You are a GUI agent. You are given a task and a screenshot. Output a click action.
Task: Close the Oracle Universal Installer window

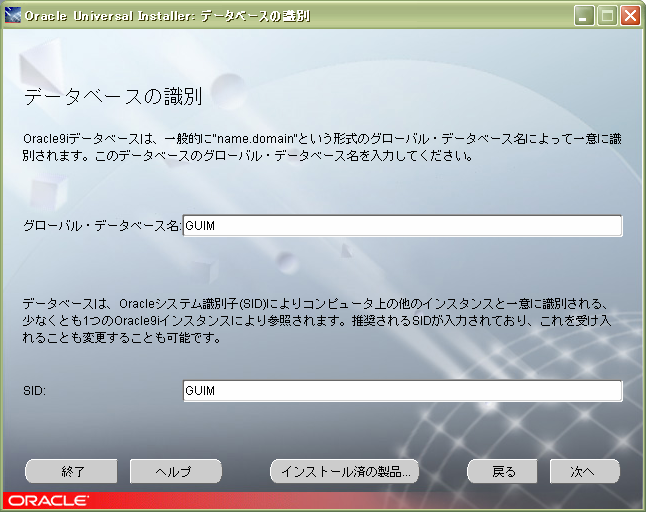(x=630, y=16)
